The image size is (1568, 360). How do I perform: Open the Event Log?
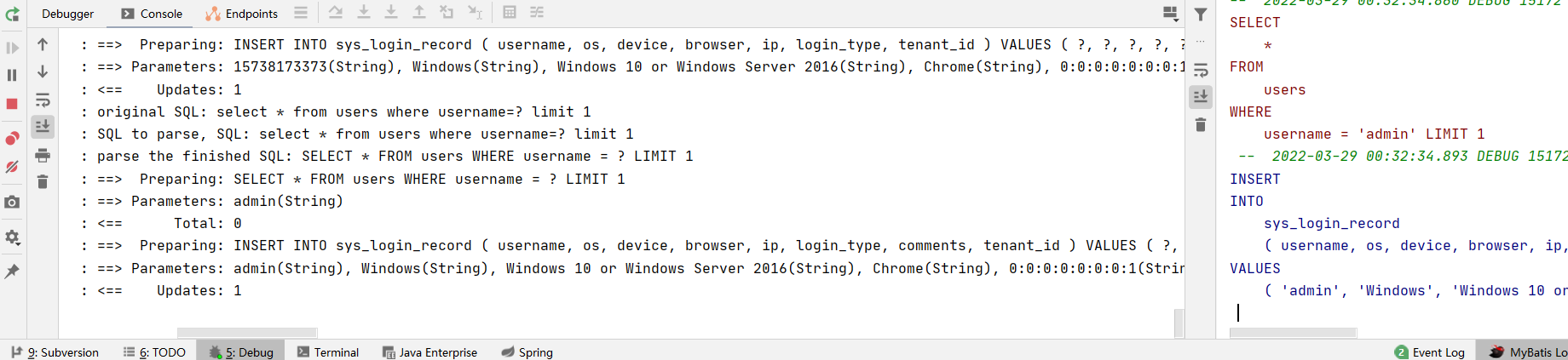(1430, 351)
